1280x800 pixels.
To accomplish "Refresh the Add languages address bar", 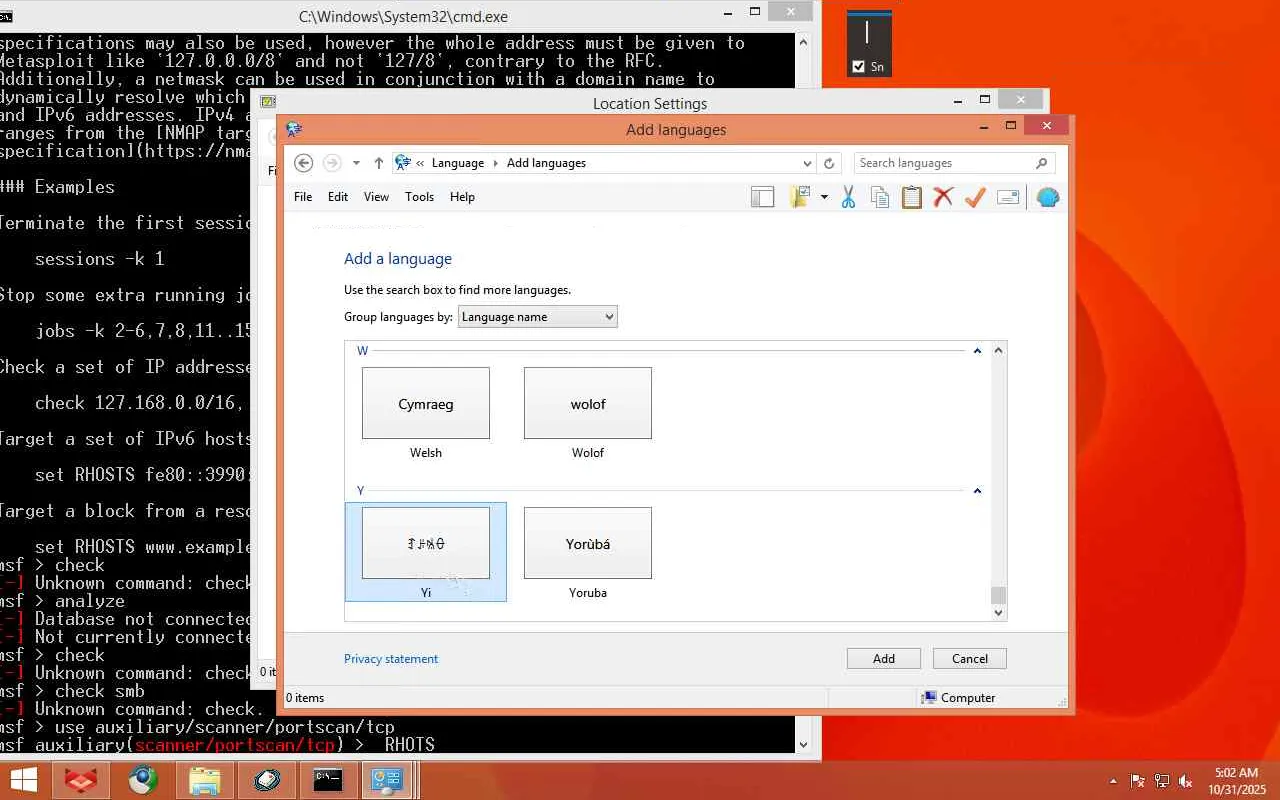I will [829, 163].
